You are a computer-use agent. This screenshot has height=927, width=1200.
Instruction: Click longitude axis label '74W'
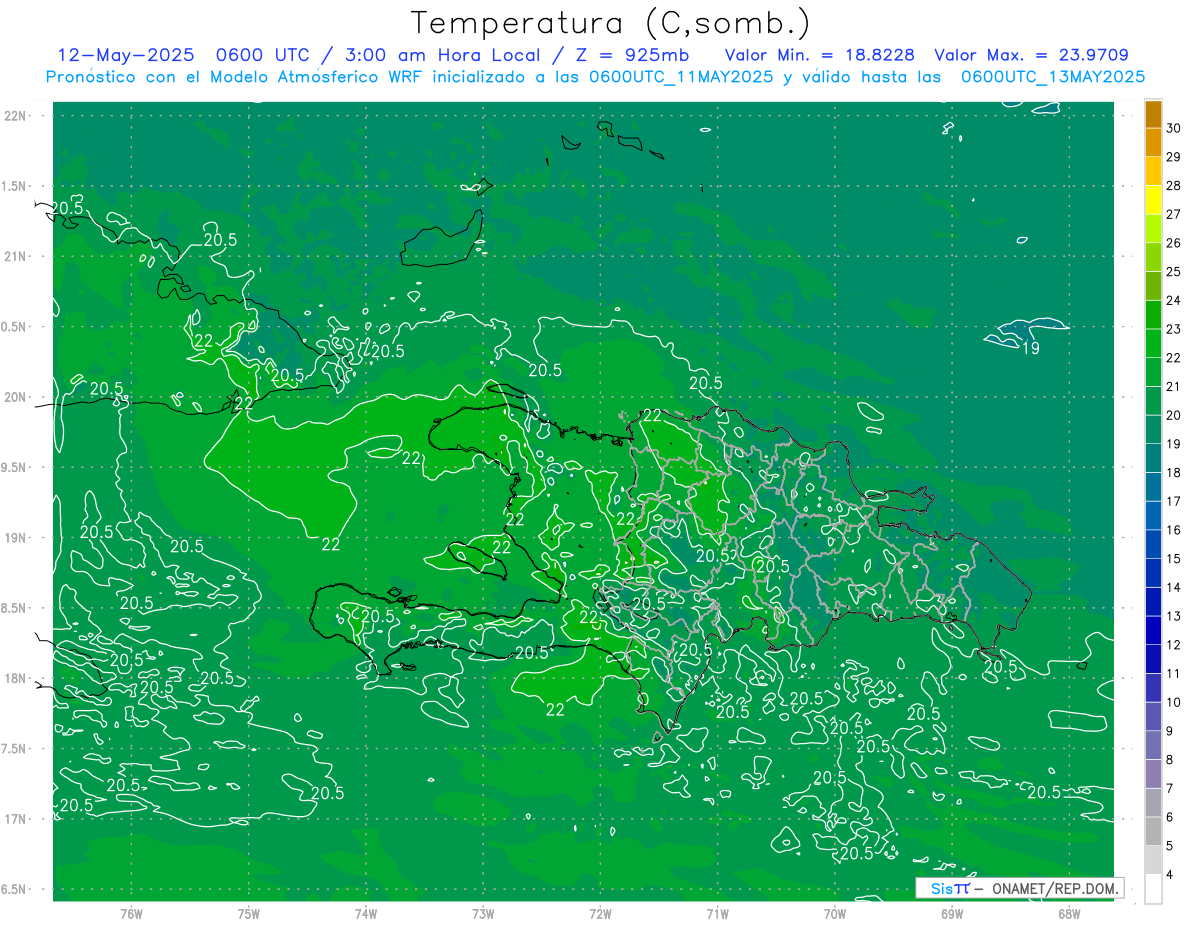(x=366, y=914)
